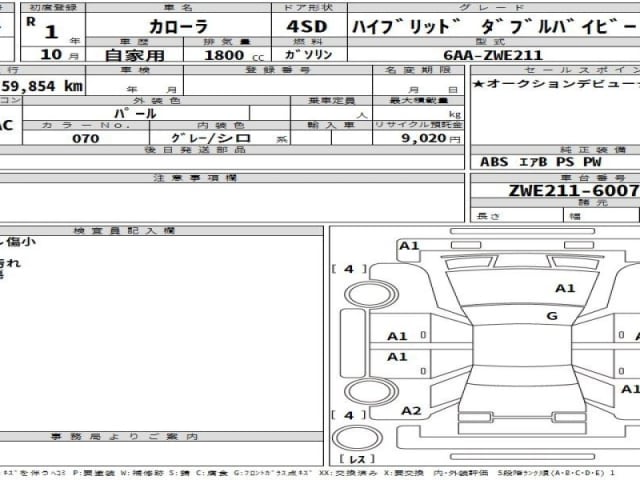Click the legend entry W:補修跡

click(x=141, y=473)
